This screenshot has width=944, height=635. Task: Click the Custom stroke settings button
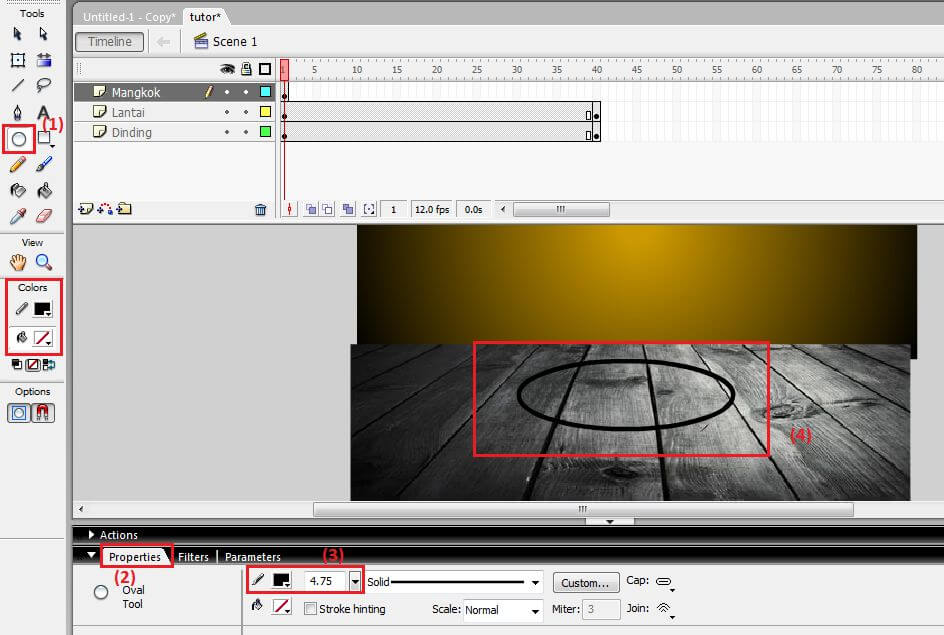(x=586, y=583)
